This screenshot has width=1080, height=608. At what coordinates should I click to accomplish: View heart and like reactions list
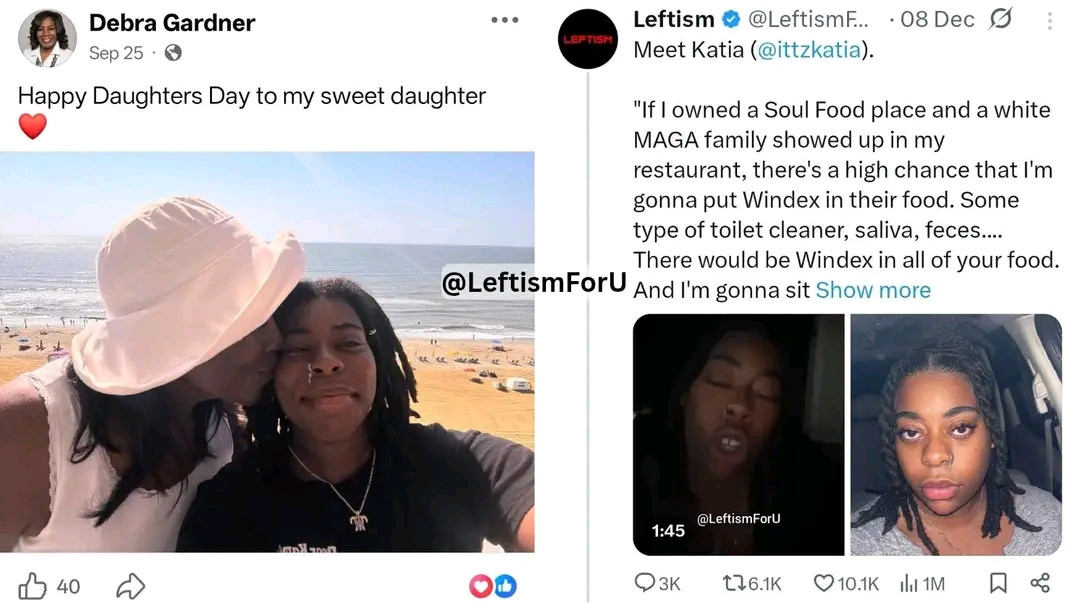point(492,586)
